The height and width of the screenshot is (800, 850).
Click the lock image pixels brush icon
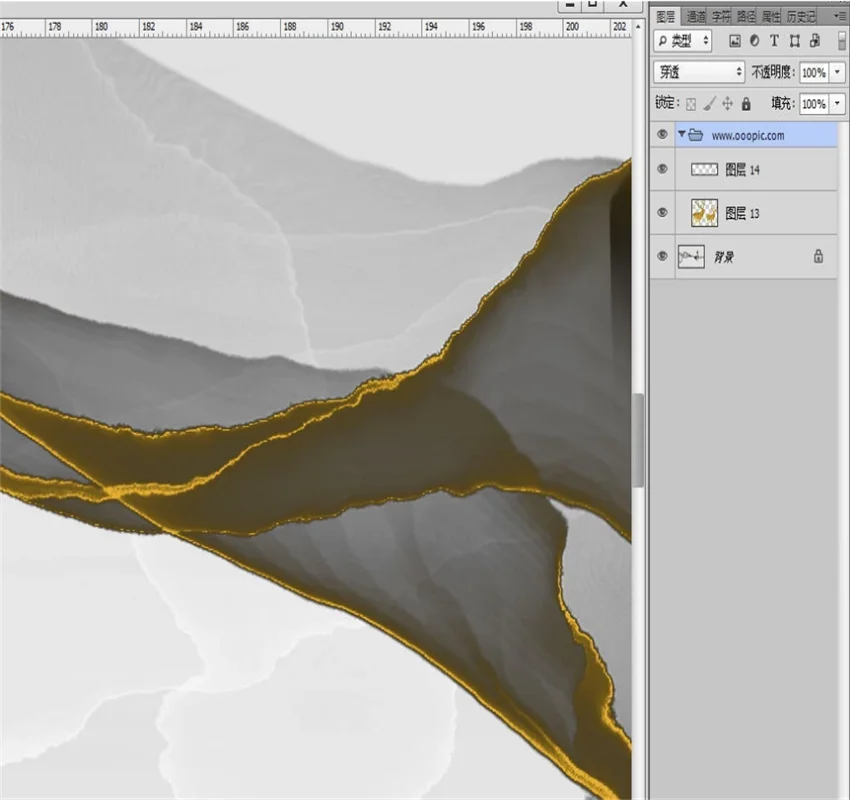pos(709,103)
